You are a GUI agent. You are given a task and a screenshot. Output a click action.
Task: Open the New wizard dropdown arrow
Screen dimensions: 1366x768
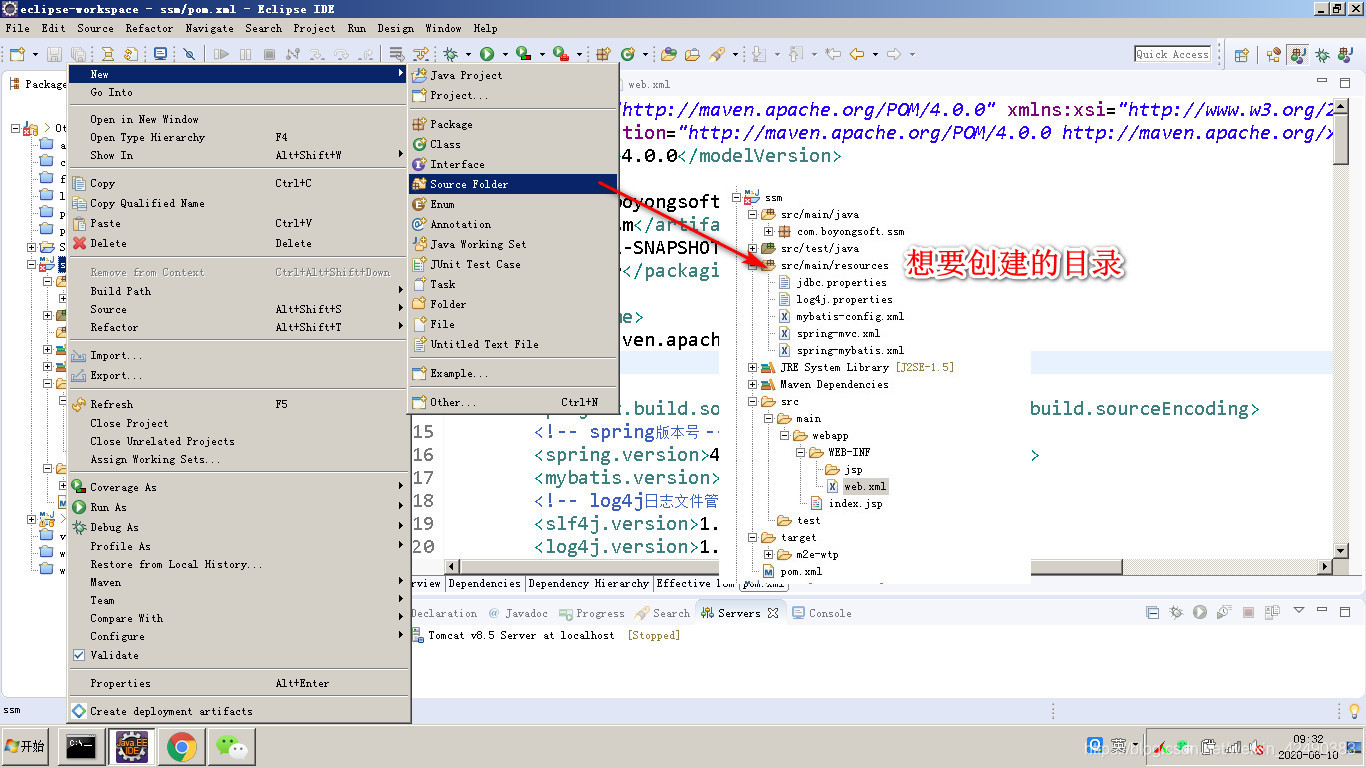point(35,54)
